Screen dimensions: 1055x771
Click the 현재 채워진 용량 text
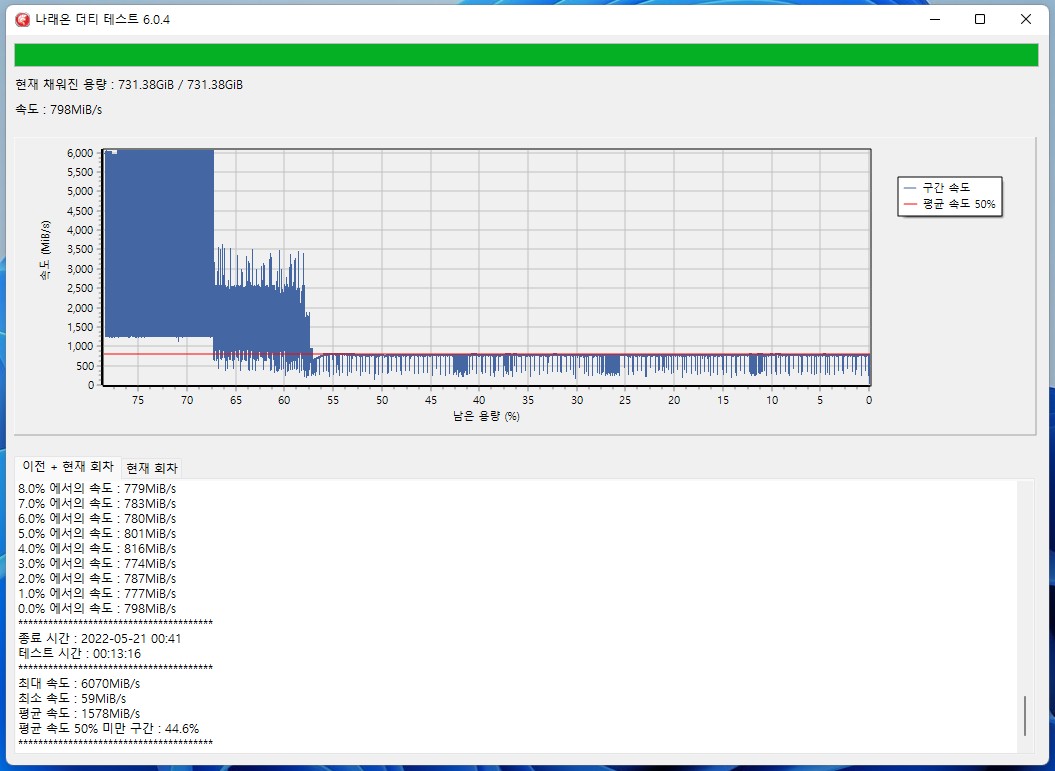click(129, 85)
